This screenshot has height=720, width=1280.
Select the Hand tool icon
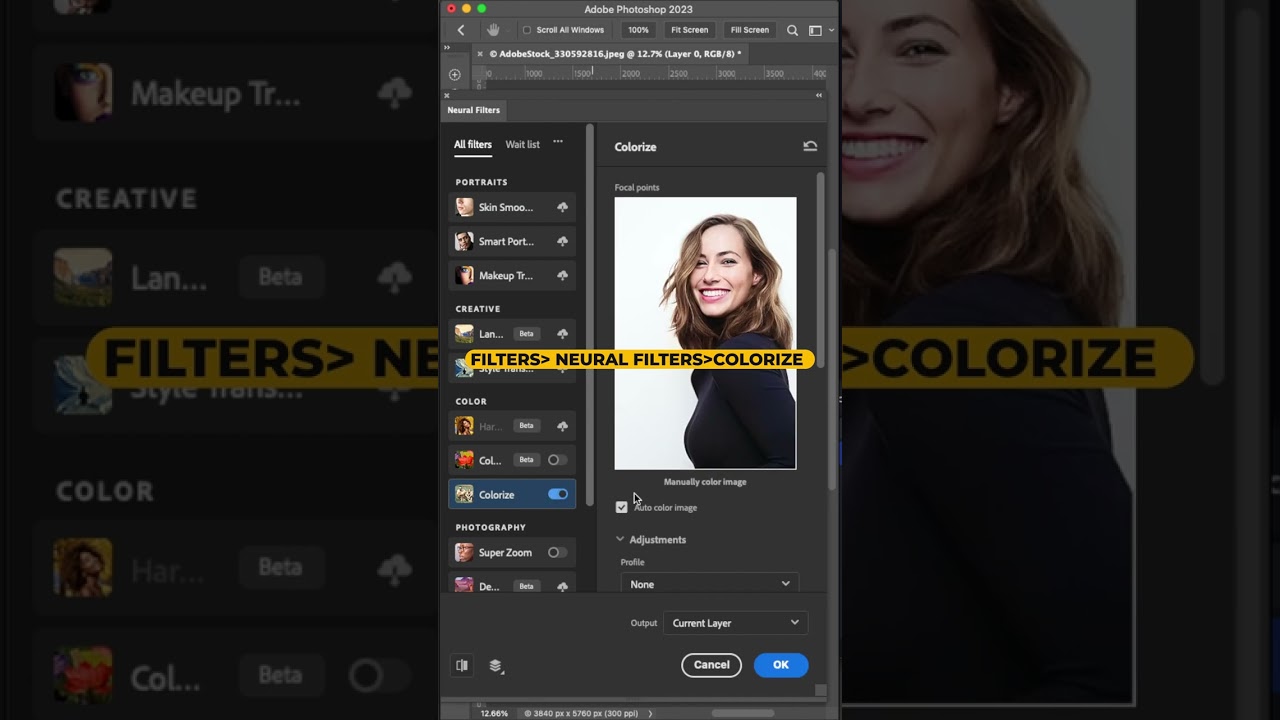(493, 30)
